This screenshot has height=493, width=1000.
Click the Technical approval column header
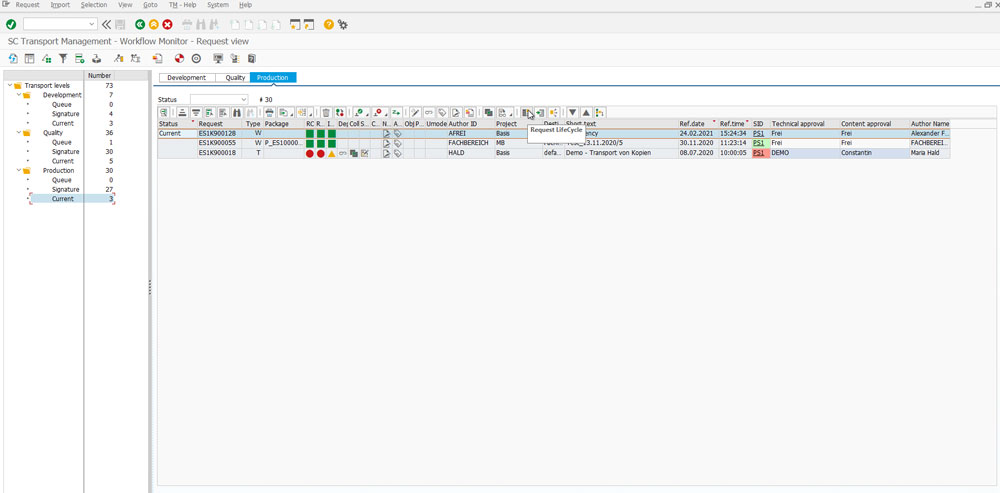(x=805, y=124)
